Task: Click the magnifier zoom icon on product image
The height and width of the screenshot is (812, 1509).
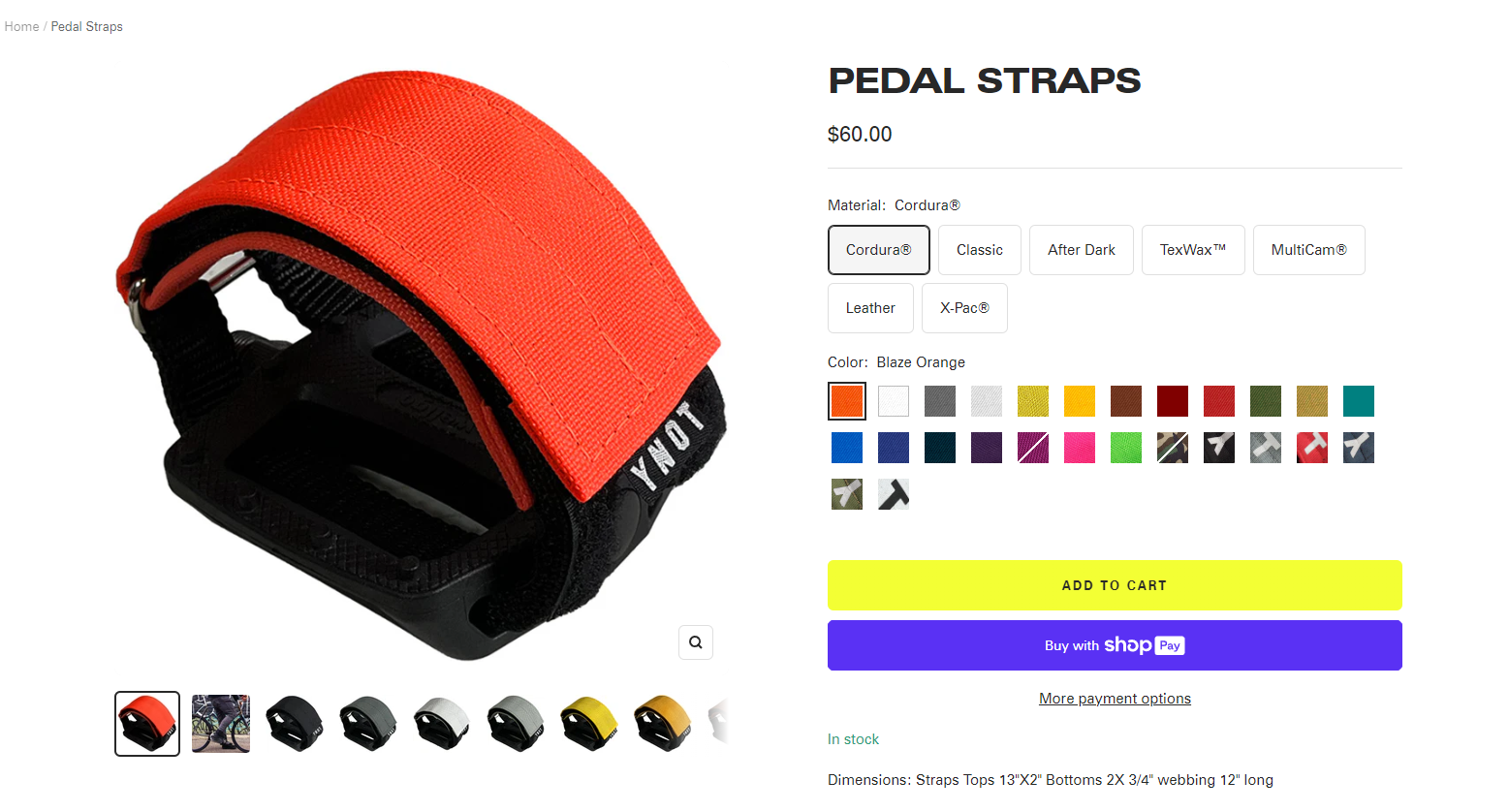Action: 696,642
